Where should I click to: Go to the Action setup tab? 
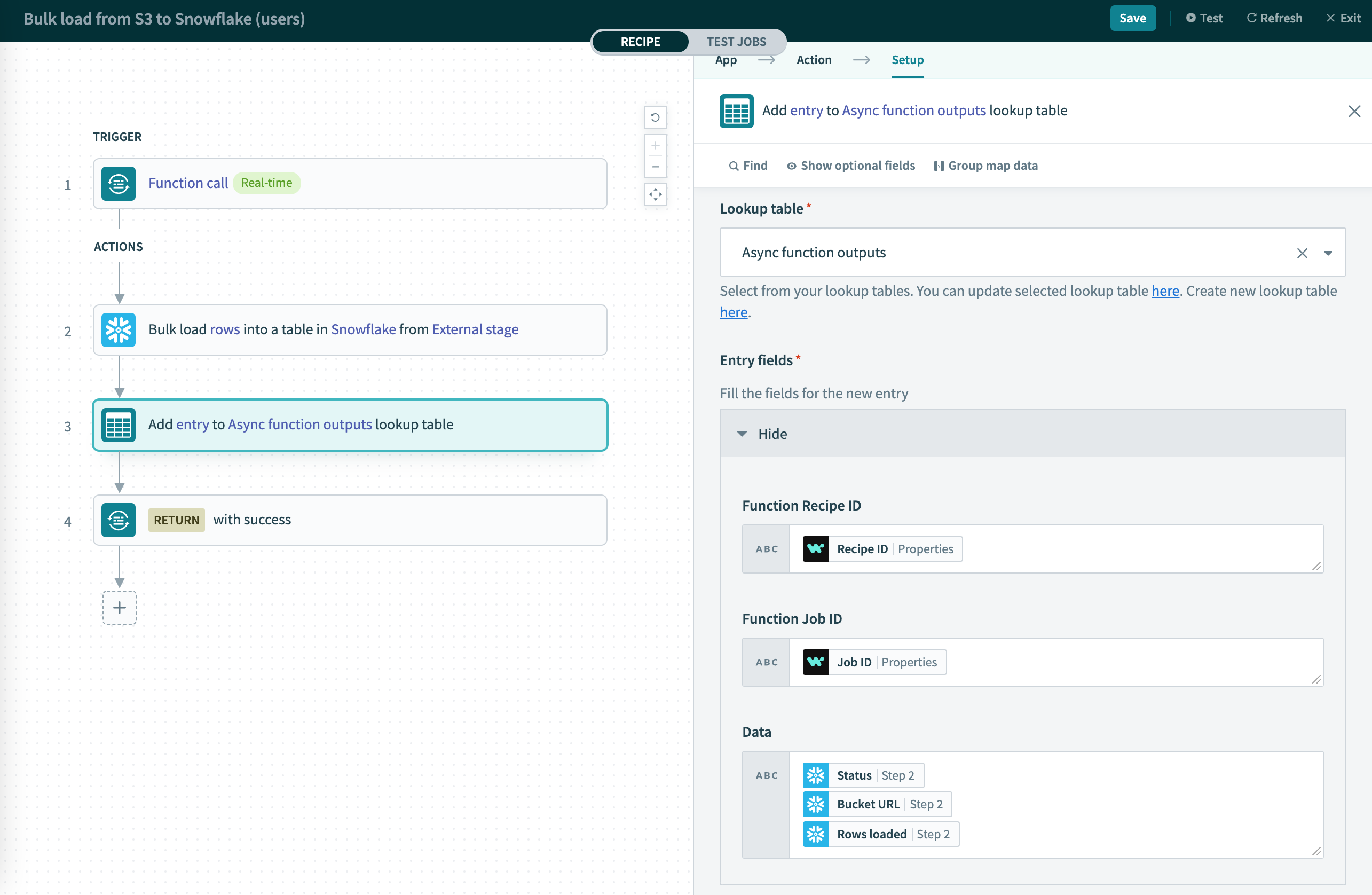coord(814,60)
